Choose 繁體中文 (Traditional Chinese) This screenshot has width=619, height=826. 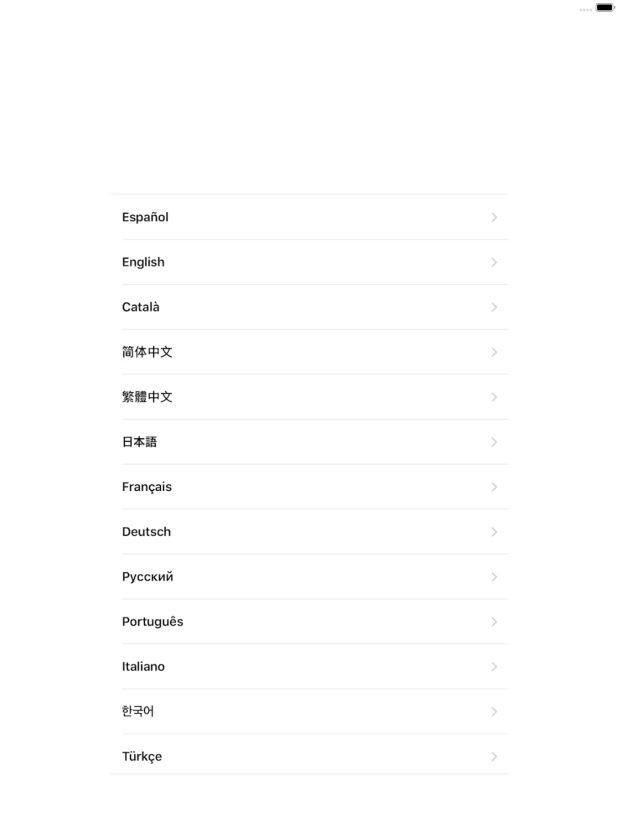tap(309, 397)
